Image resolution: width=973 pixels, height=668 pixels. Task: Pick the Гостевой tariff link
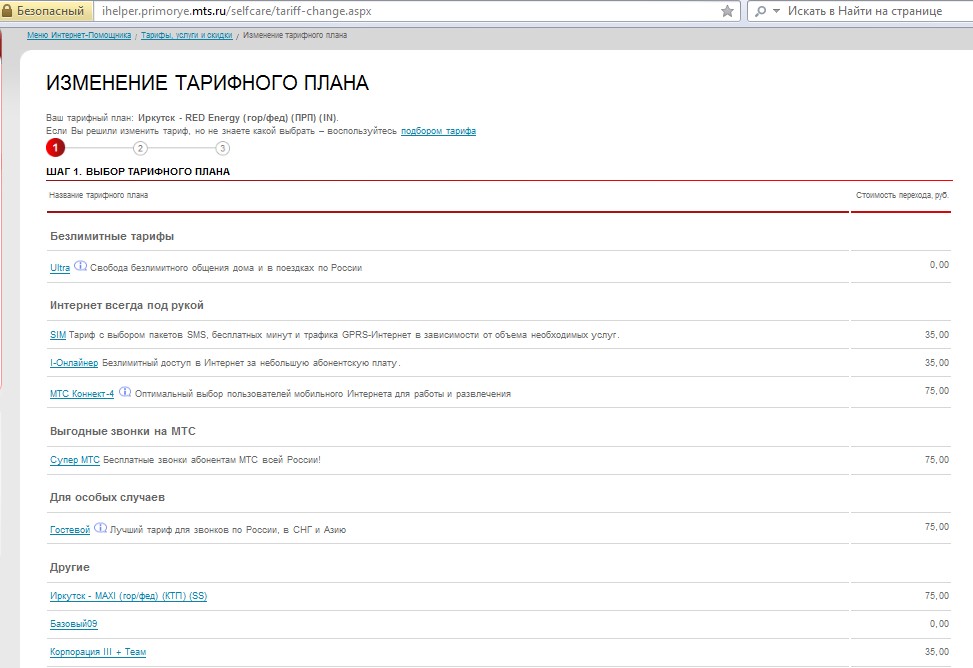70,530
